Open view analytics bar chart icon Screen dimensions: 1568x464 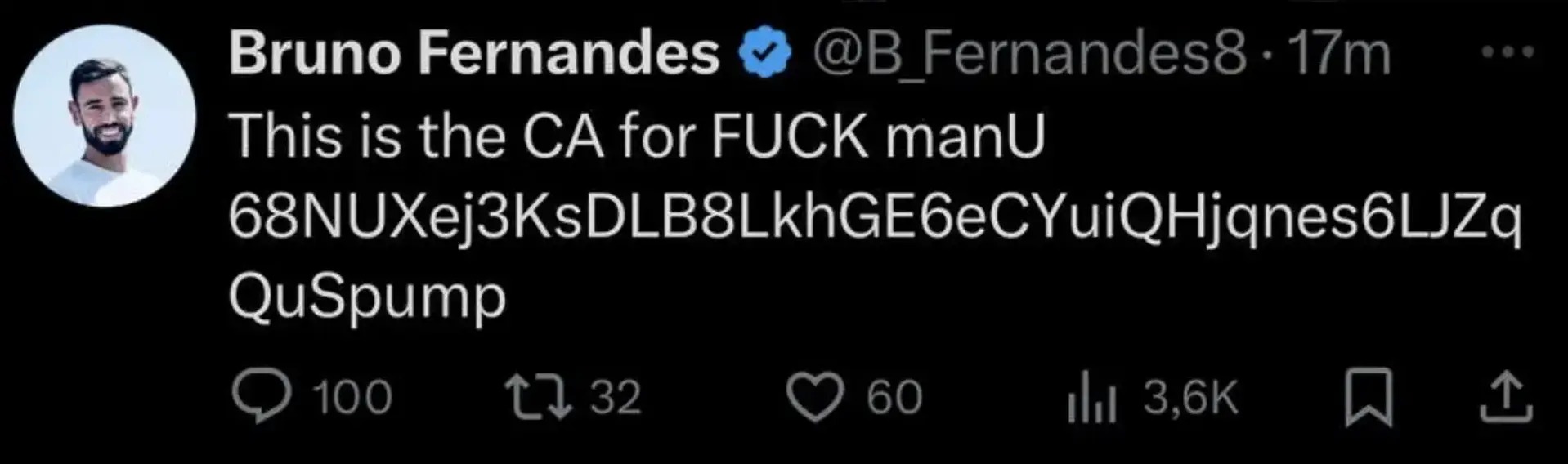click(1091, 399)
